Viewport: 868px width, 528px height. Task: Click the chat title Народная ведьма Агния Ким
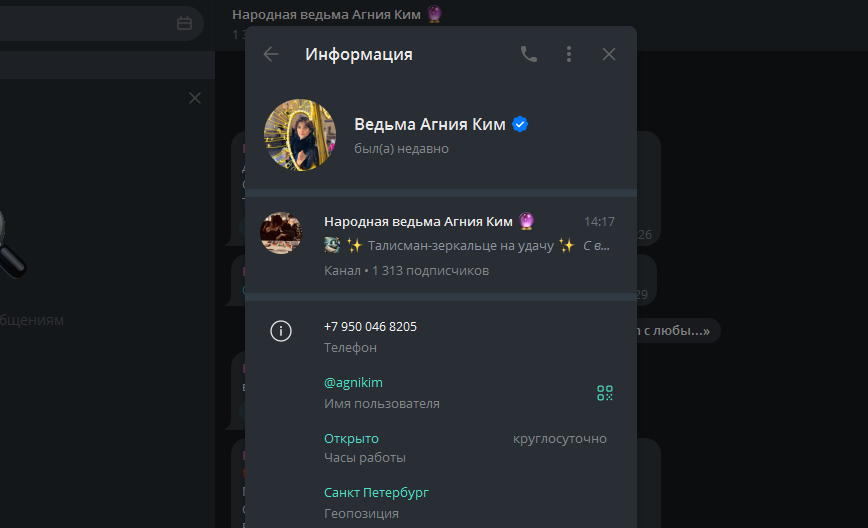click(x=327, y=14)
